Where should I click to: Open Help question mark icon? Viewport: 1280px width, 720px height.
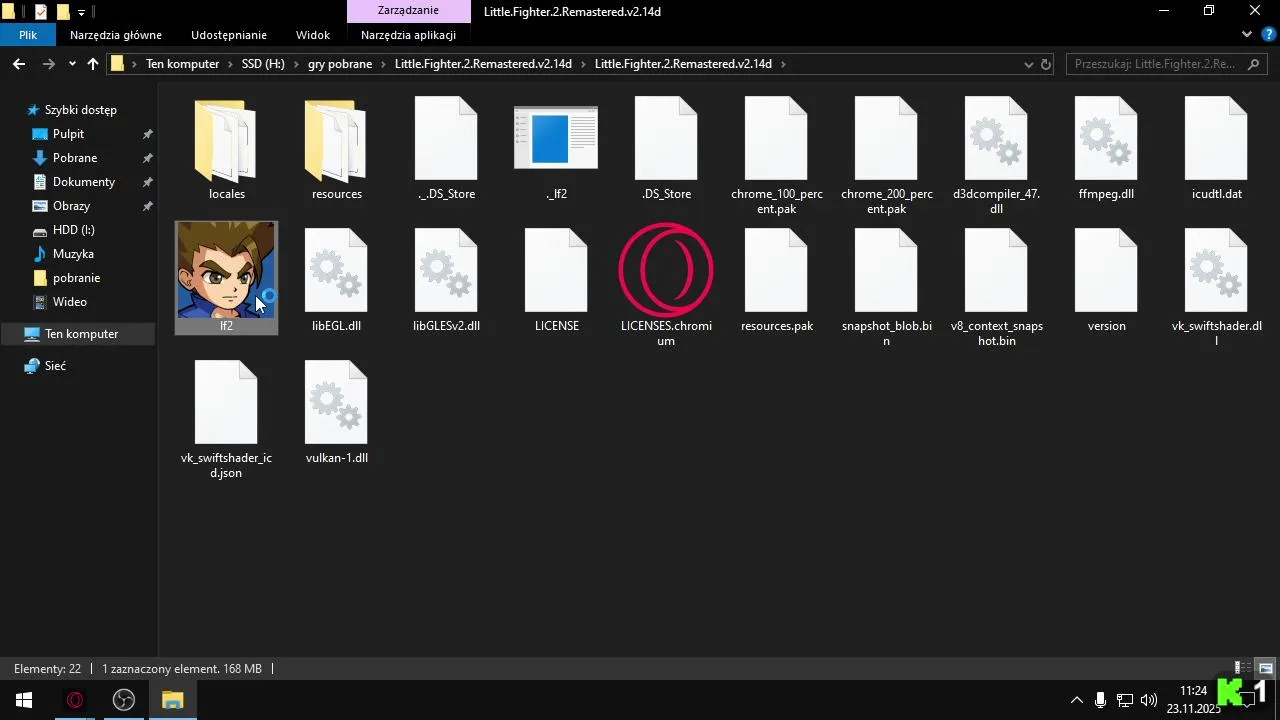tap(1268, 34)
